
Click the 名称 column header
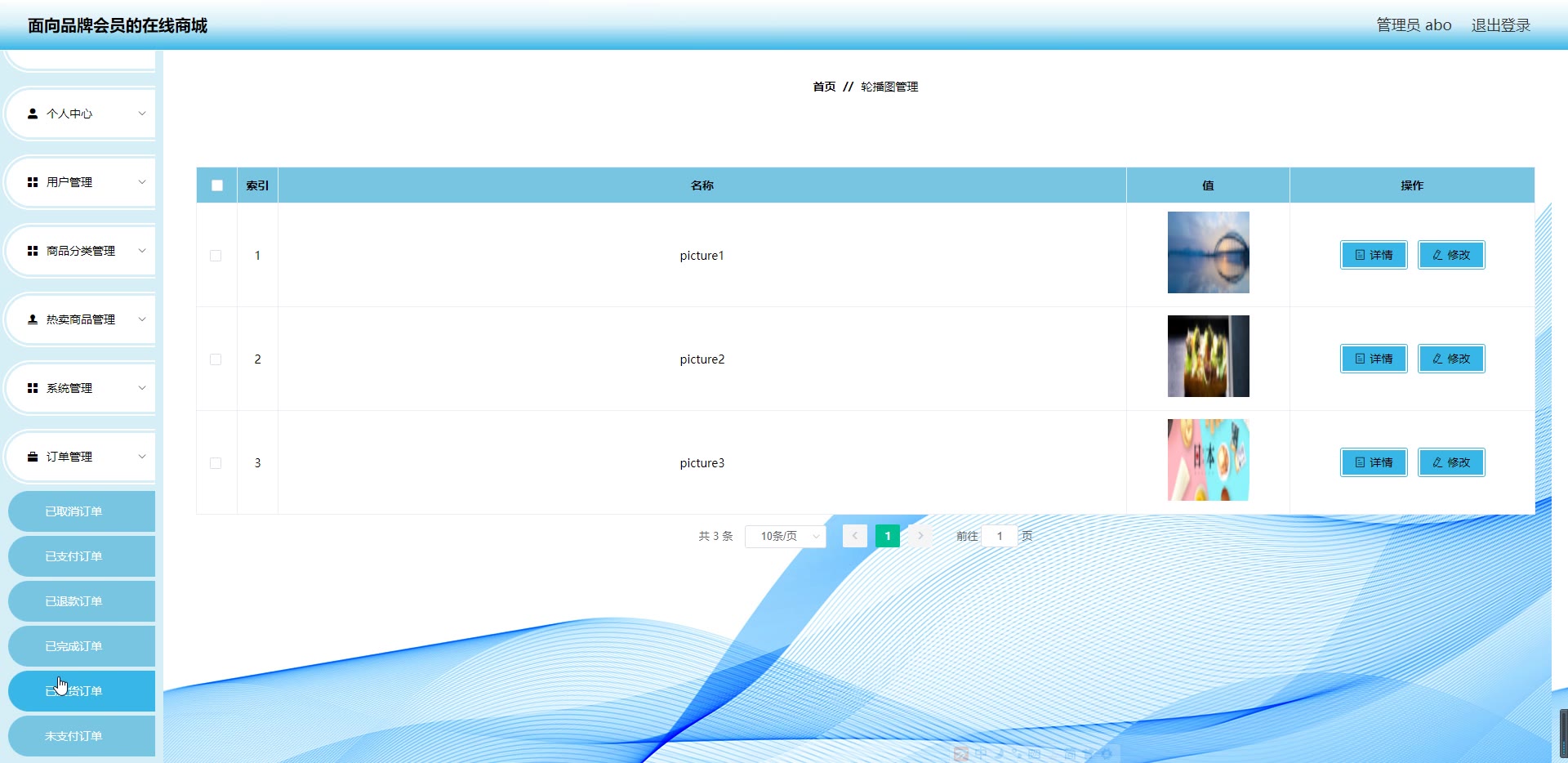702,185
